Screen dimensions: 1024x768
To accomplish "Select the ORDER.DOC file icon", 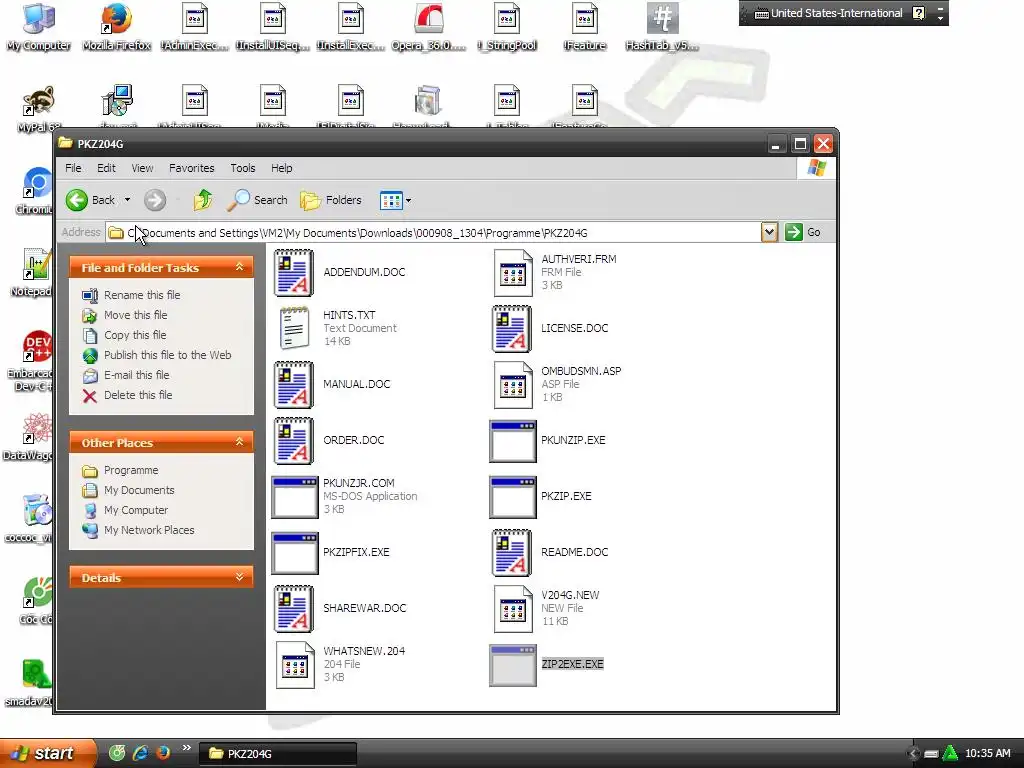I will pyautogui.click(x=293, y=441).
